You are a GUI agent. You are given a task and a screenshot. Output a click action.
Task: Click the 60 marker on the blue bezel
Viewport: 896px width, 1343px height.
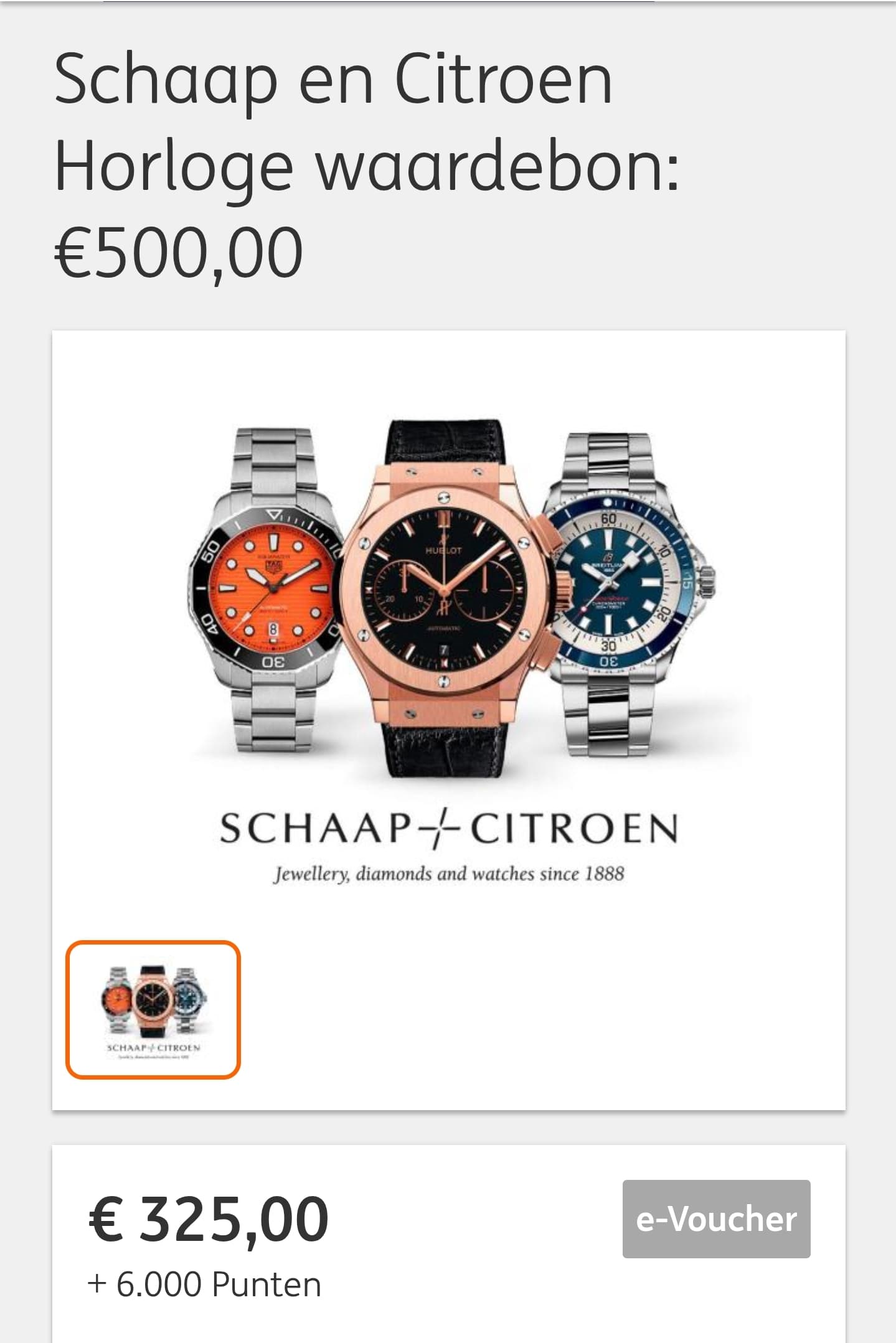(x=608, y=519)
